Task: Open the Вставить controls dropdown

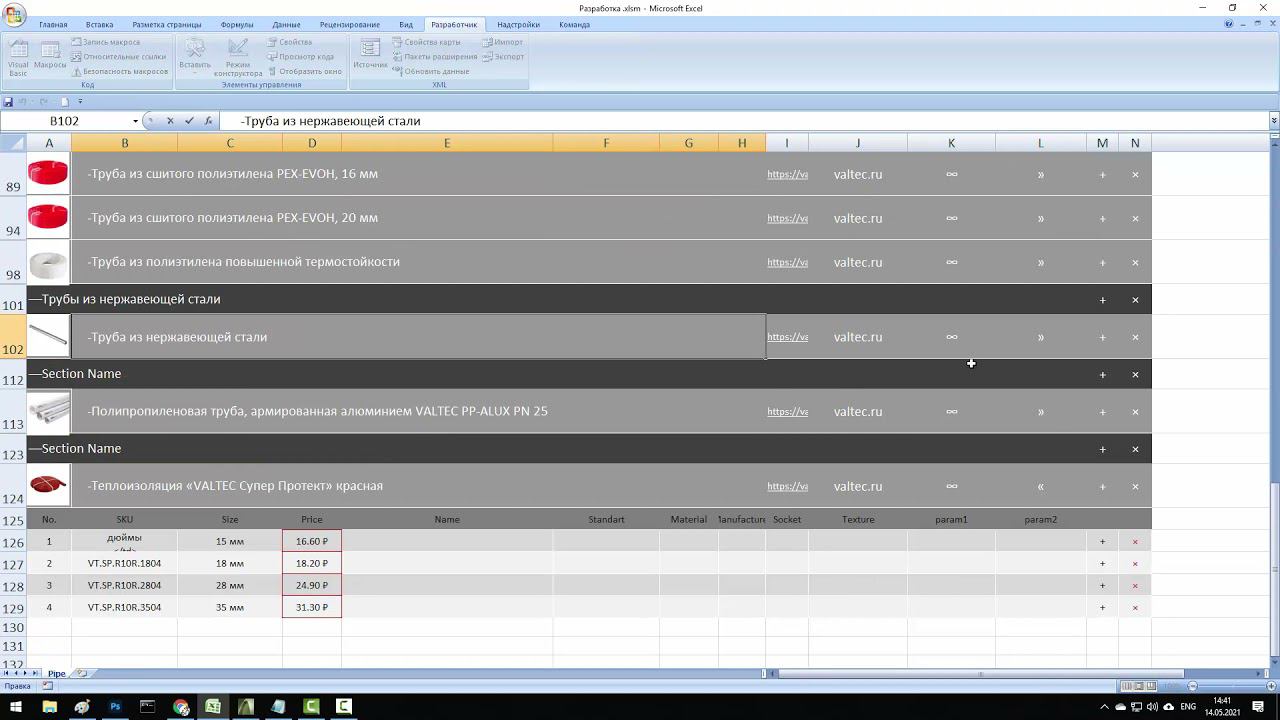Action: tap(195, 58)
